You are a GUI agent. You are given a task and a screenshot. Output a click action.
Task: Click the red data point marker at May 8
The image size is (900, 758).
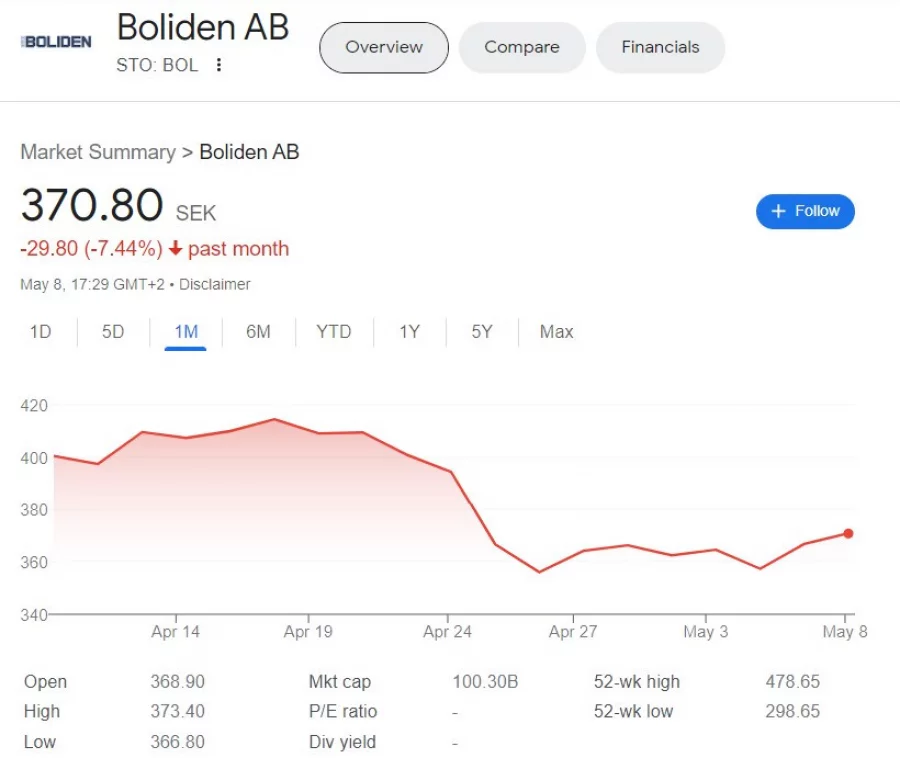[847, 533]
